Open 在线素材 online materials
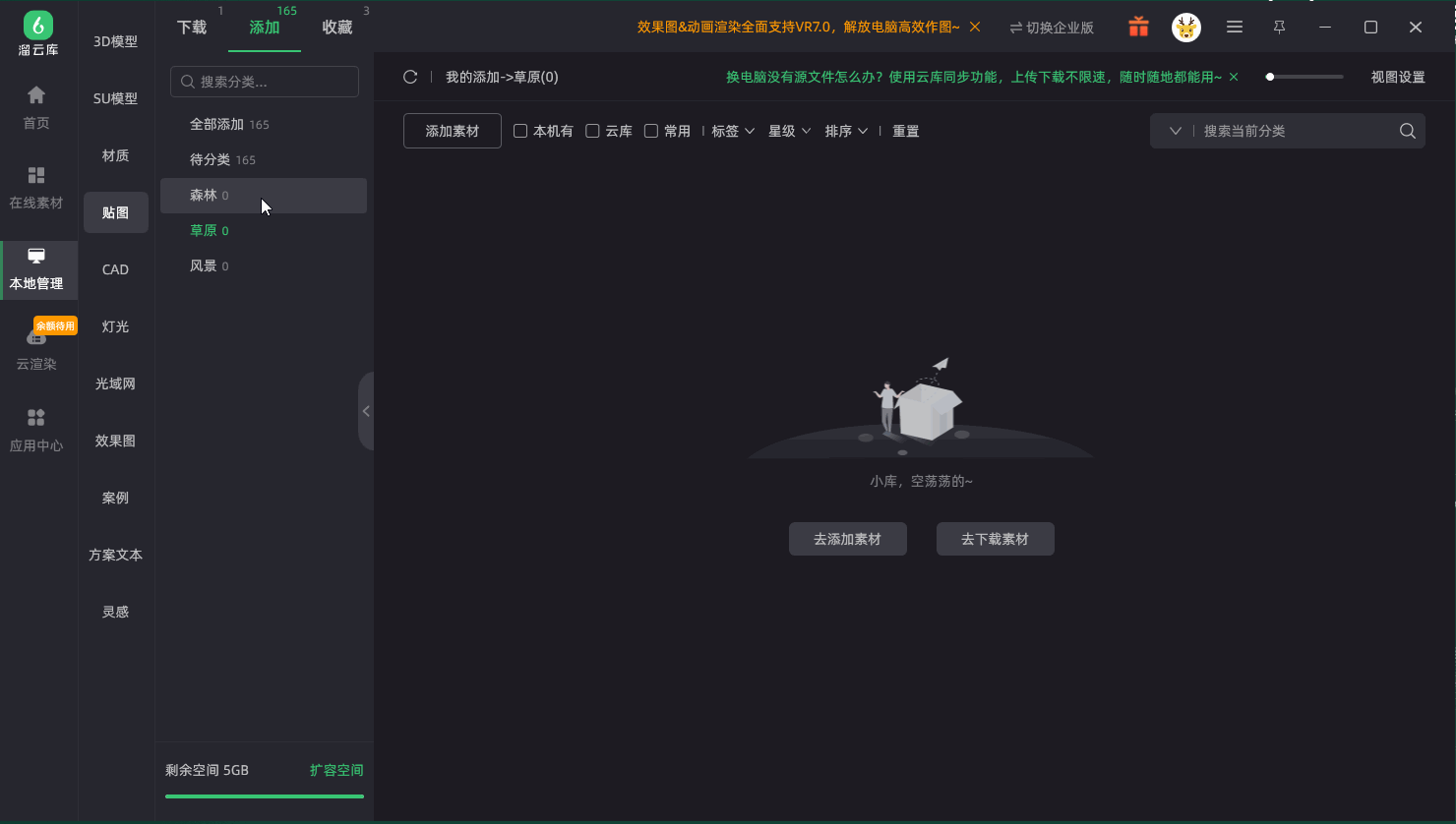 tap(36, 188)
